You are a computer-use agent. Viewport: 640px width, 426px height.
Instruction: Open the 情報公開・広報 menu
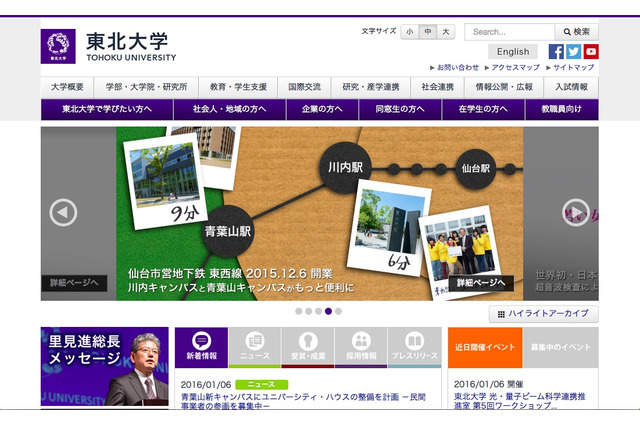pyautogui.click(x=504, y=87)
